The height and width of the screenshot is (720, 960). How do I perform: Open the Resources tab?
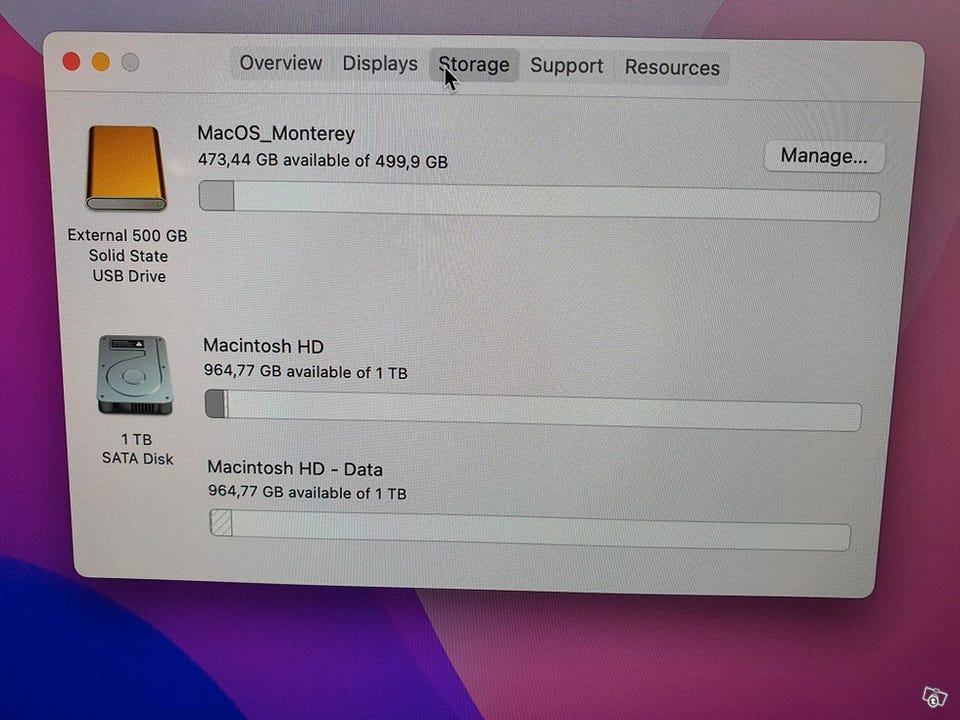pyautogui.click(x=672, y=67)
